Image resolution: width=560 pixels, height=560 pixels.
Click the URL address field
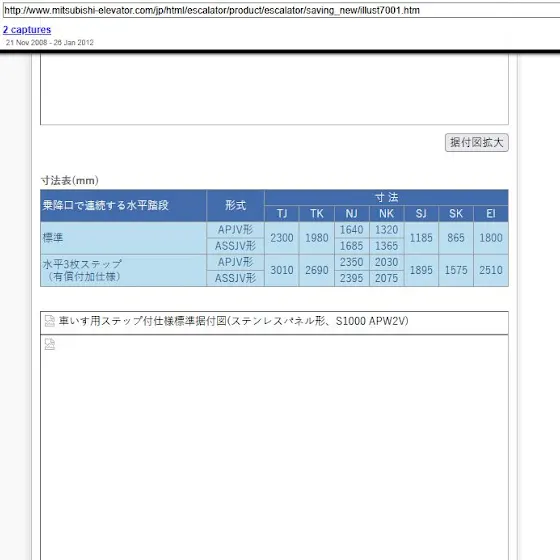click(281, 10)
